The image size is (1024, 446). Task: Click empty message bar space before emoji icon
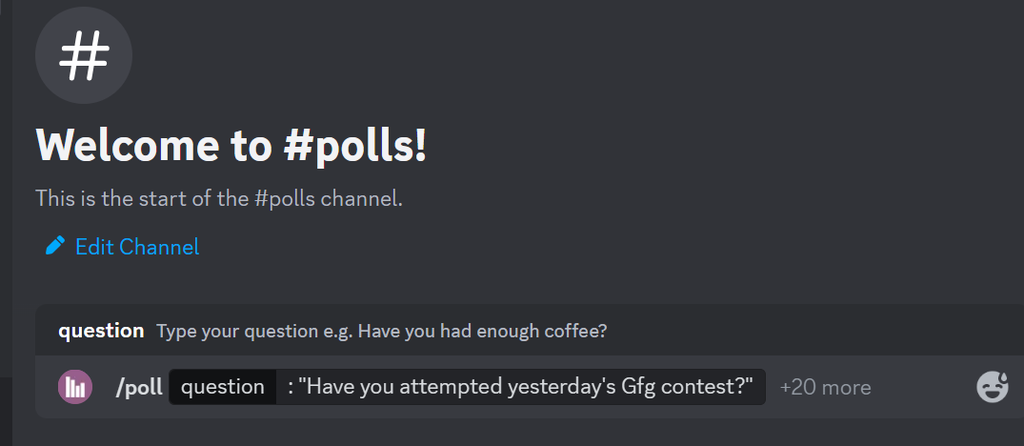click(920, 387)
